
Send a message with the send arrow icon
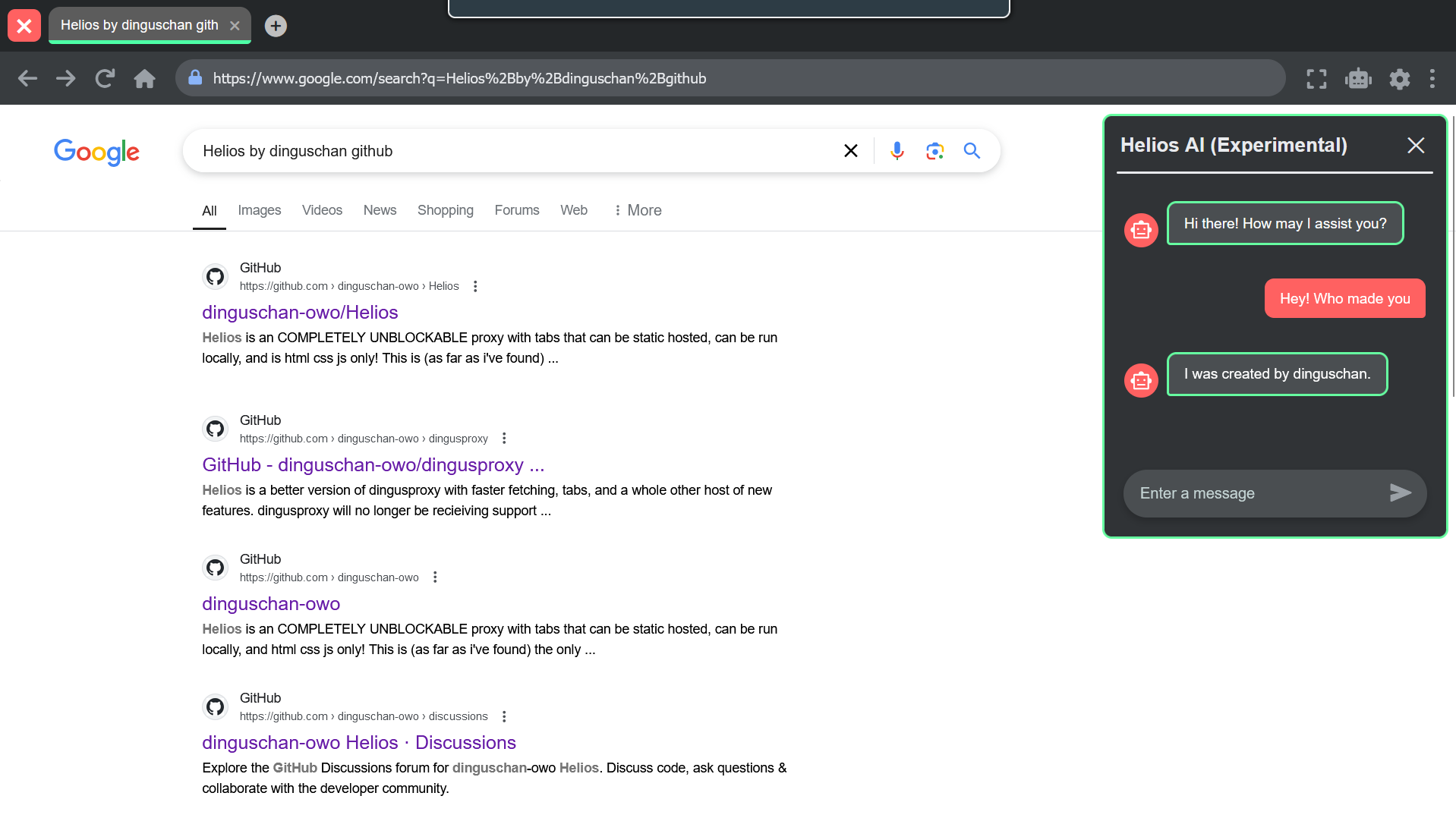point(1401,493)
